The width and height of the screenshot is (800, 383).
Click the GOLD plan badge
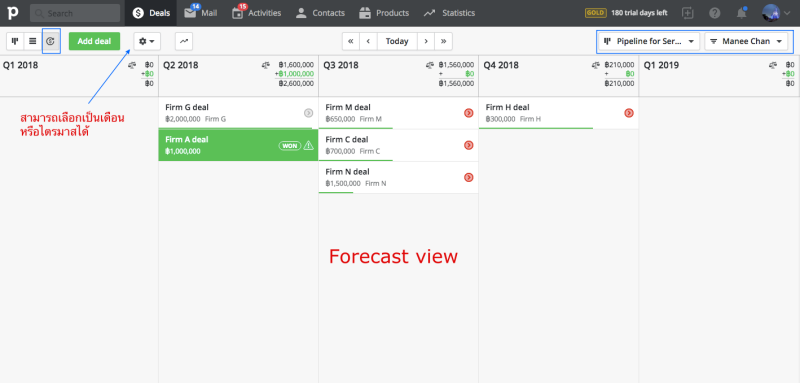[x=595, y=13]
